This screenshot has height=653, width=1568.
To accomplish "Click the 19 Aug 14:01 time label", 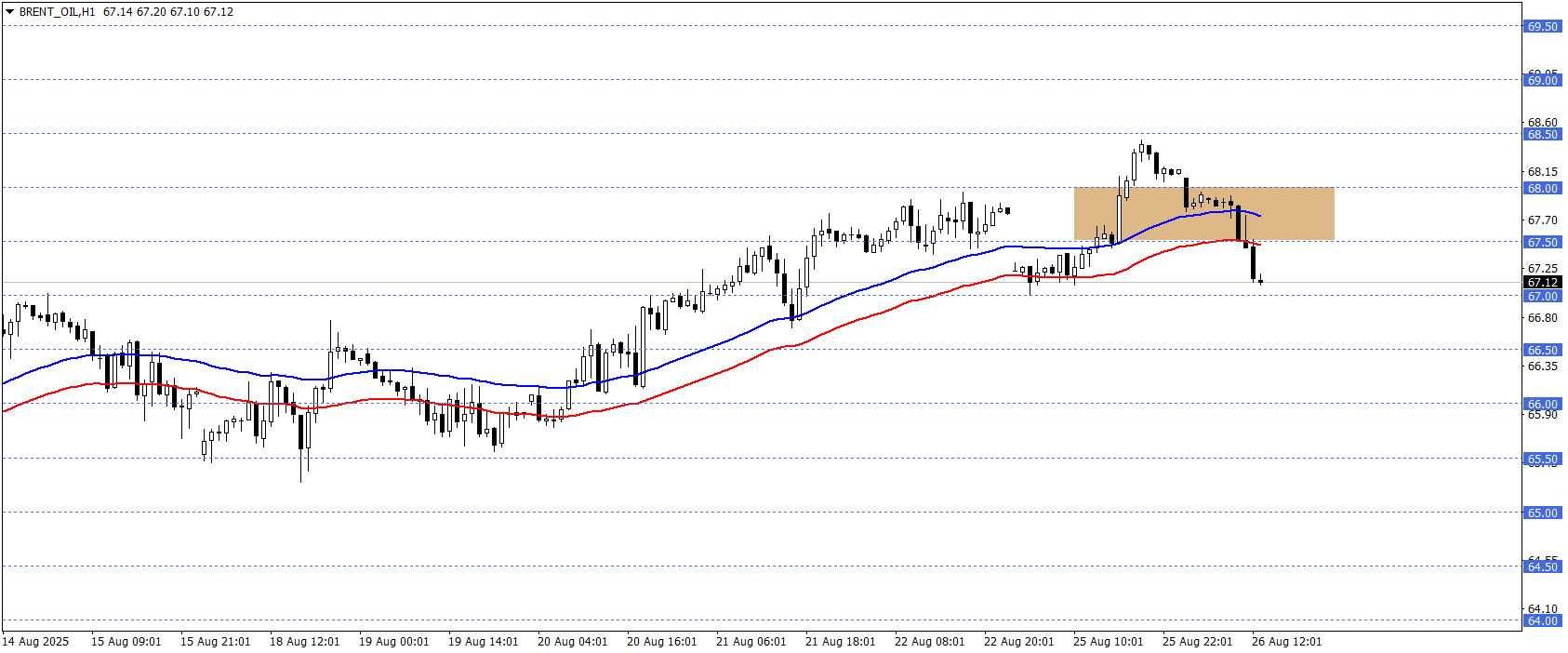I will pyautogui.click(x=484, y=641).
